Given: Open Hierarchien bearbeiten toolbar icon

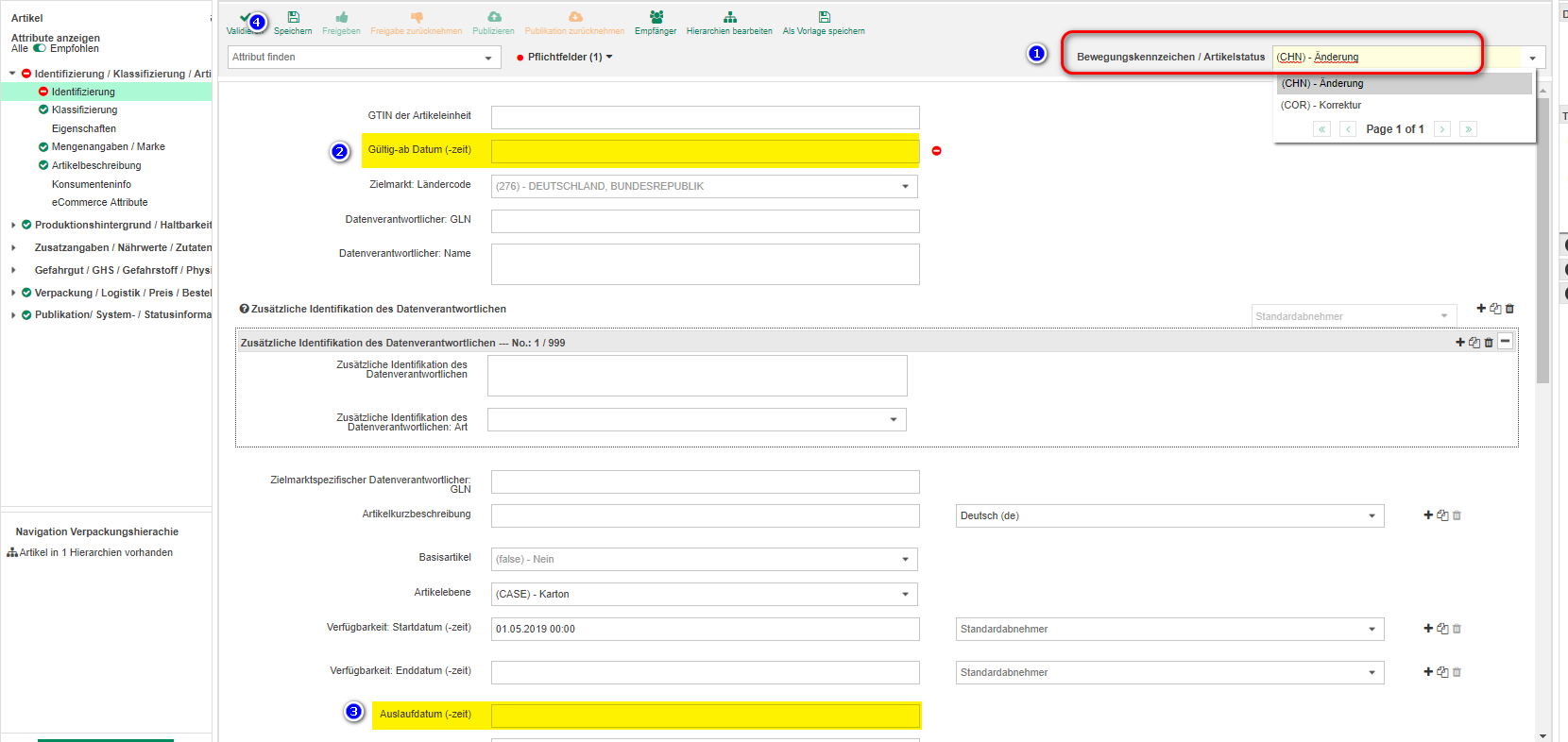Looking at the screenshot, I should (729, 18).
